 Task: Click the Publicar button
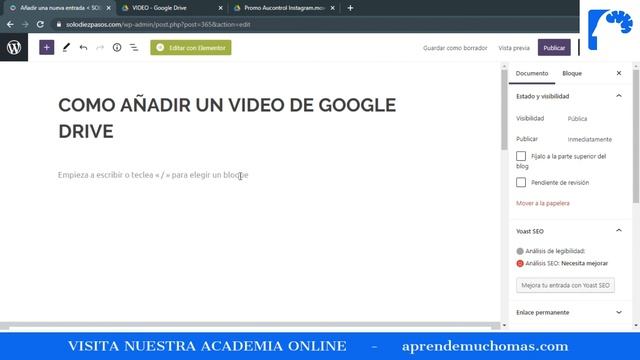[554, 48]
